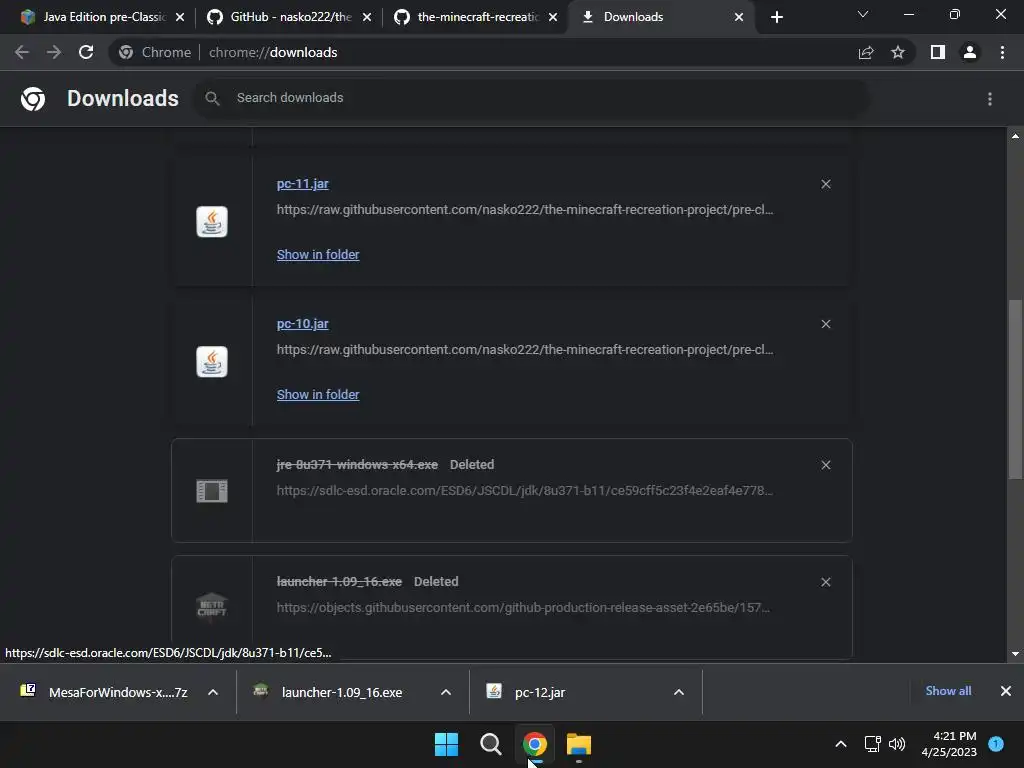Open the notification badge in the tray

pos(996,743)
